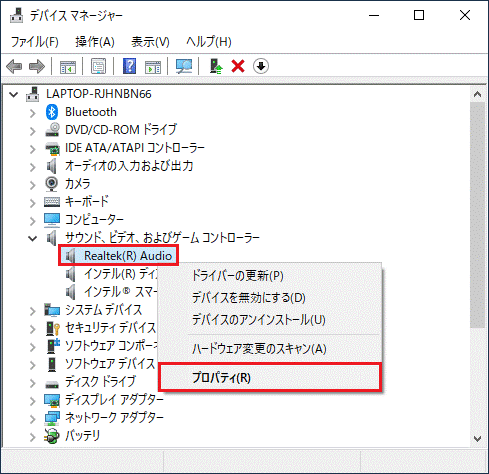This screenshot has width=489, height=474.
Task: Click the カメラ webcam icon
Action: pyautogui.click(x=52, y=184)
